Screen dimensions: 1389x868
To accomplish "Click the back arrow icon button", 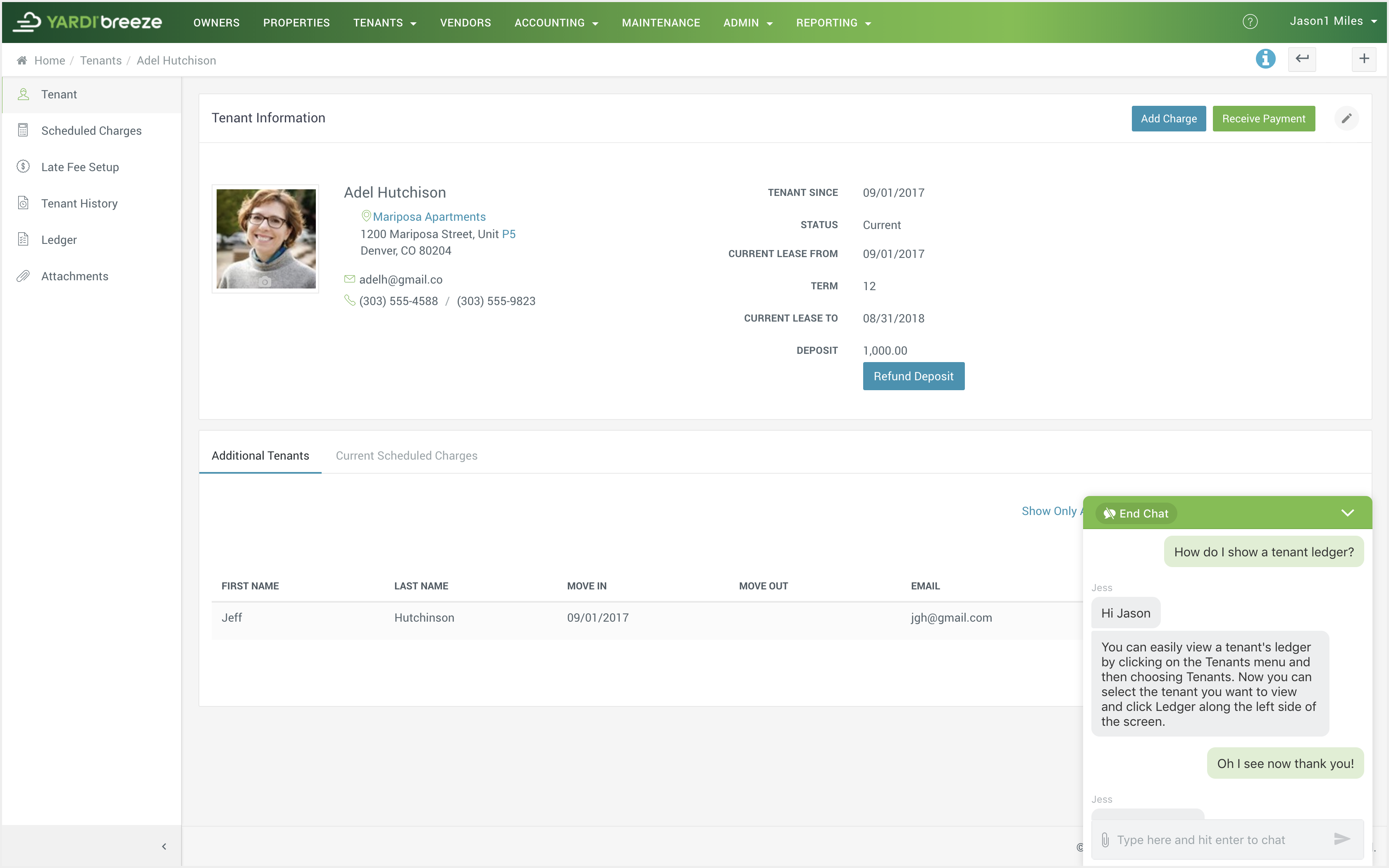I will [x=1302, y=59].
